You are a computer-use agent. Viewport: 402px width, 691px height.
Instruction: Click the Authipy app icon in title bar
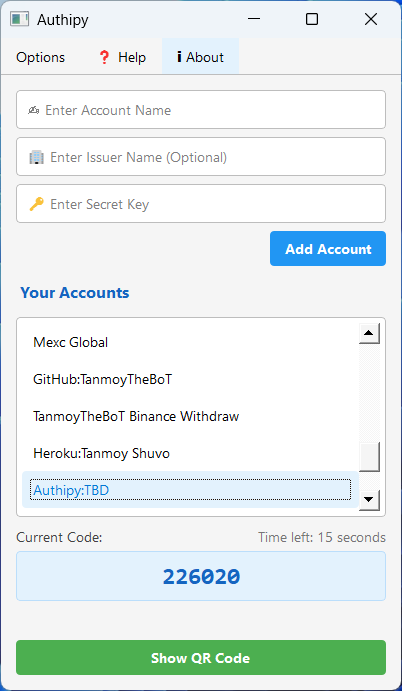[x=19, y=19]
